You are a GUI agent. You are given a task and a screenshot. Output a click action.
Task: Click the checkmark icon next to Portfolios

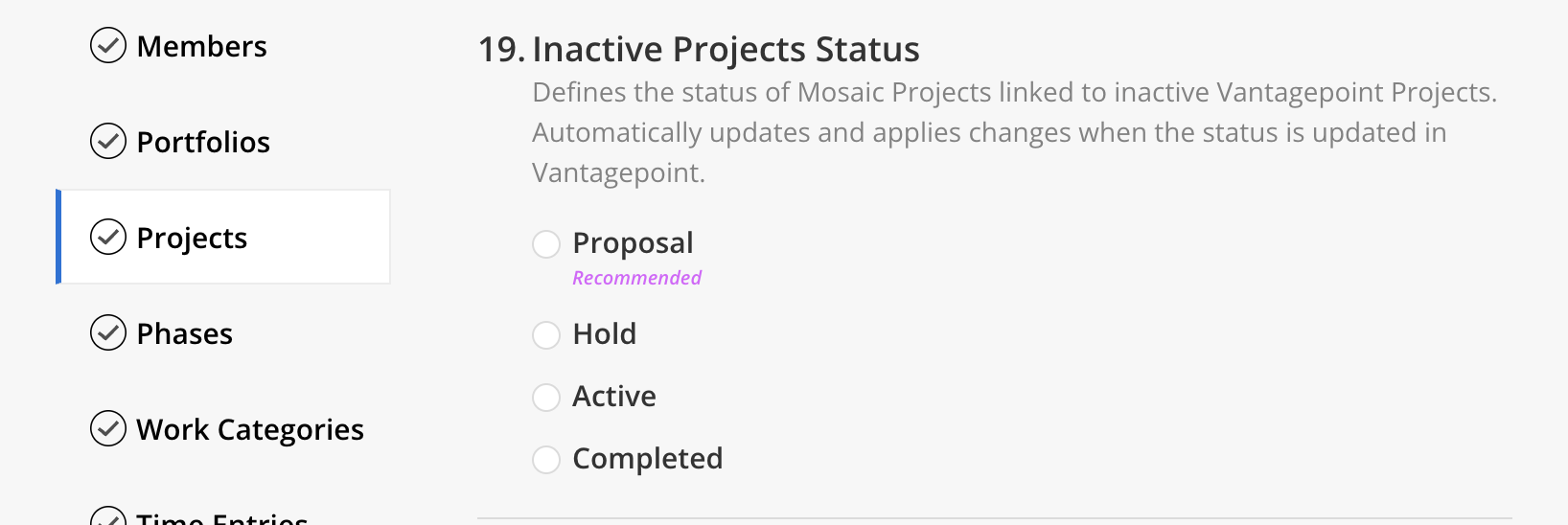point(108,141)
